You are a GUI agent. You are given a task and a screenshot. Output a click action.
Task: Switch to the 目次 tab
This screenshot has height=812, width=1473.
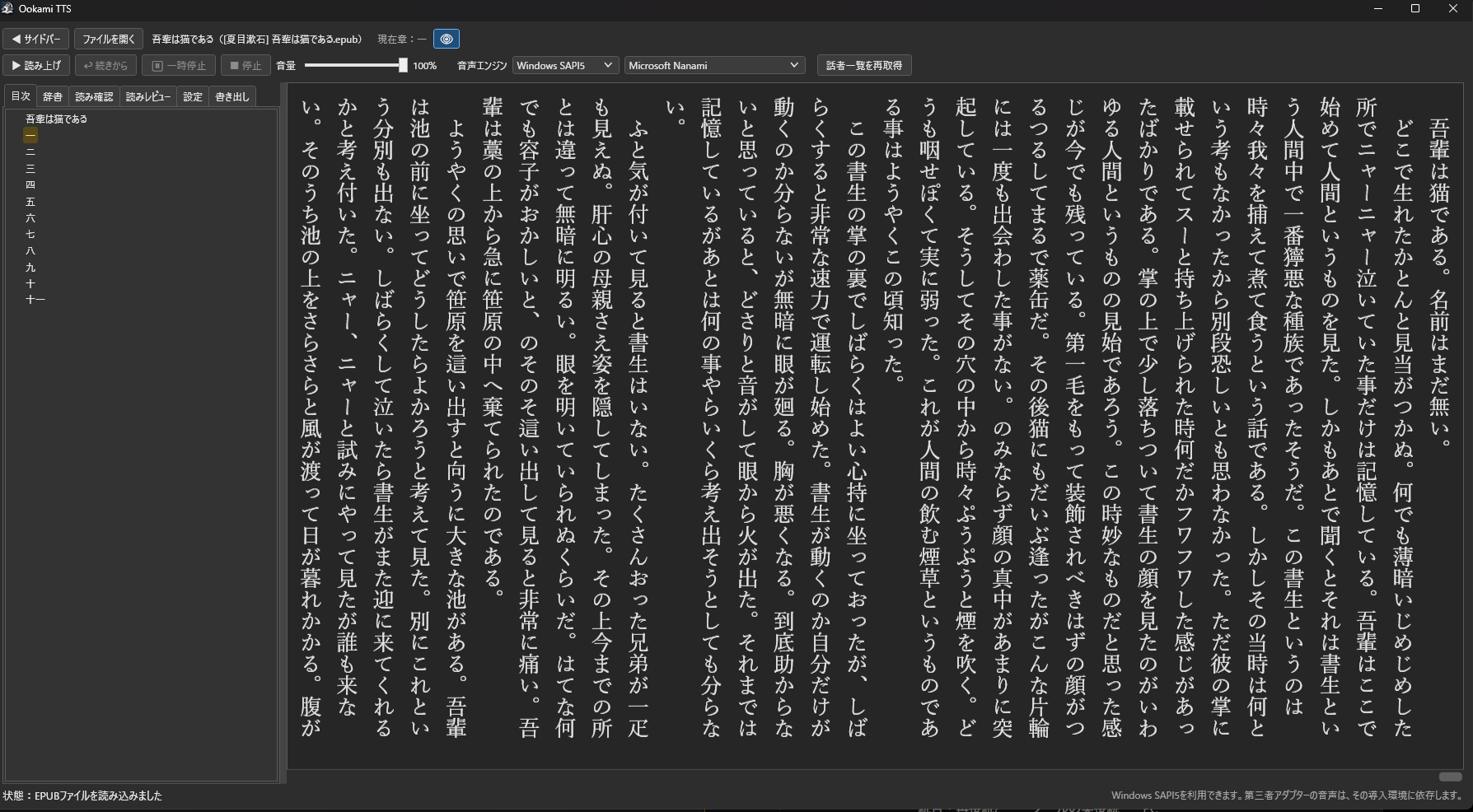pos(21,96)
